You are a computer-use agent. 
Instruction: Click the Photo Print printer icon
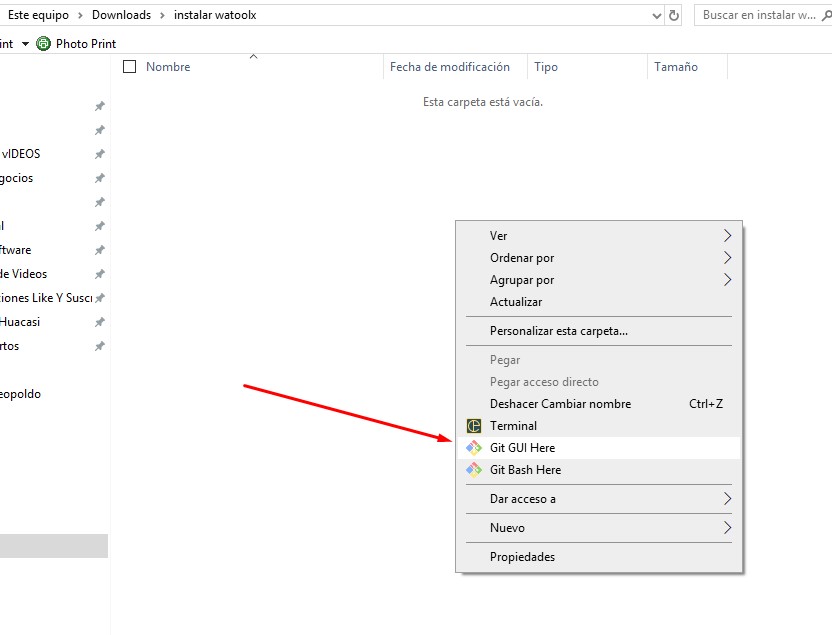[43, 44]
